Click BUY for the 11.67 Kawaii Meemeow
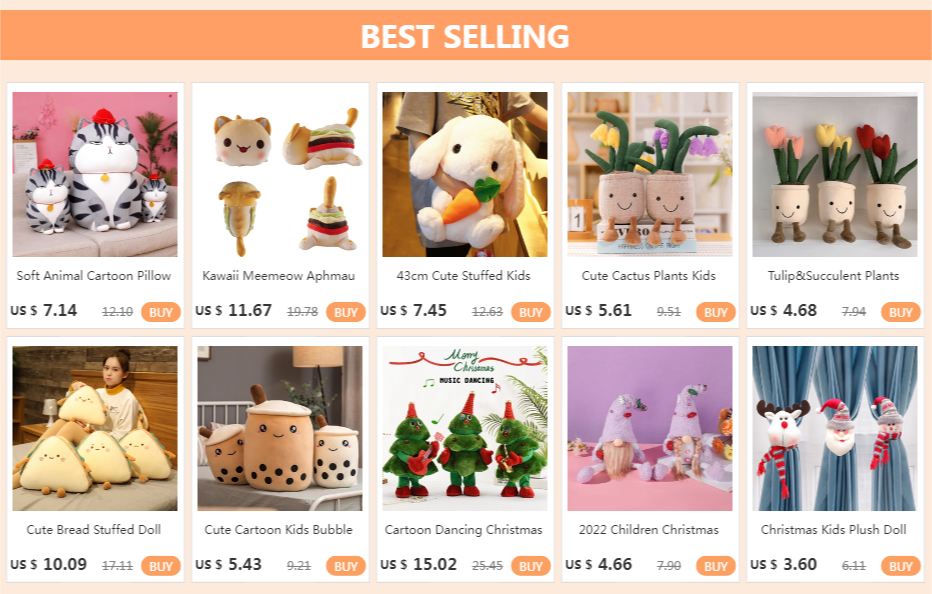Viewport: 932px width, 594px height. [x=346, y=312]
